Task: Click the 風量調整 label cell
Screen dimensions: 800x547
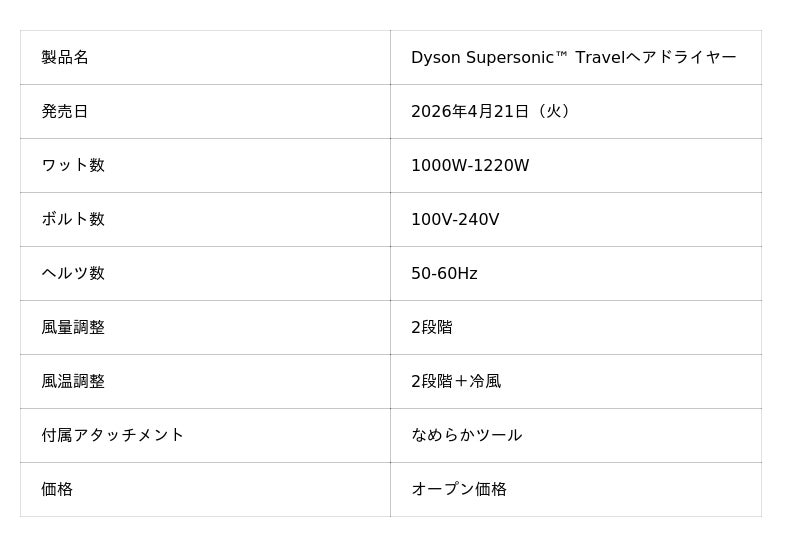Action: 73,328
